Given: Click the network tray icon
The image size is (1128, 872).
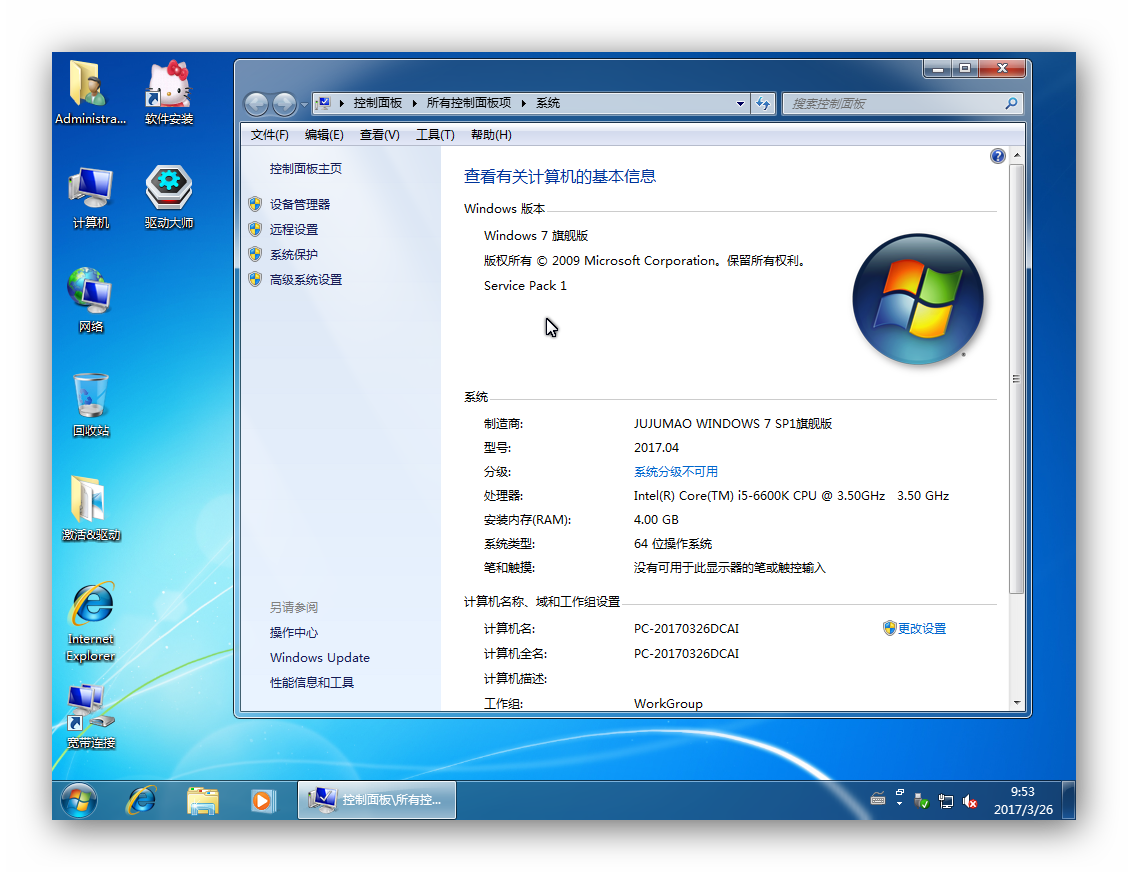Looking at the screenshot, I should (x=945, y=801).
